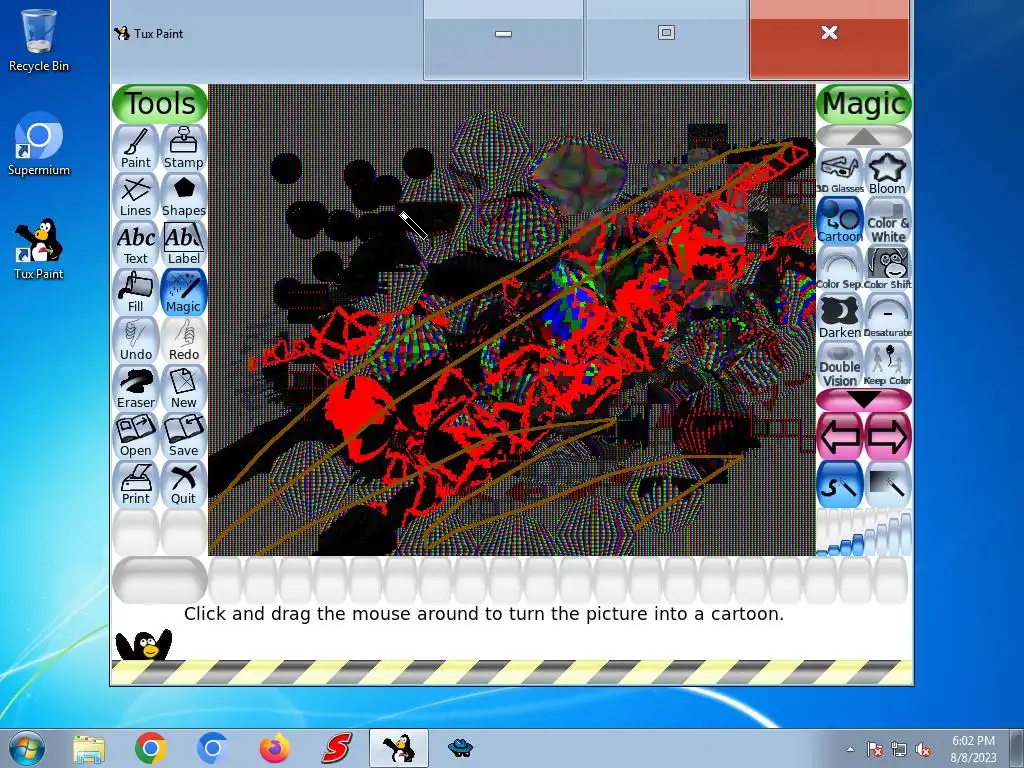Viewport: 1024px width, 768px height.
Task: Go to next magic group arrow
Action: (x=888, y=436)
